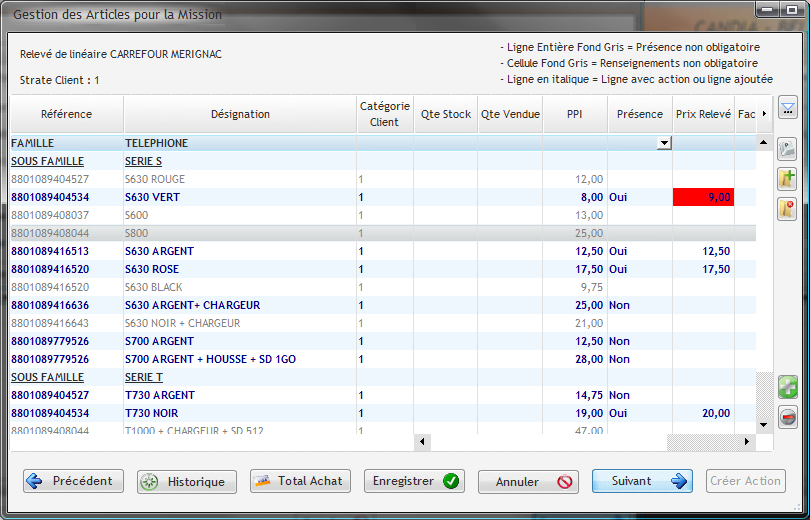Click the remove article icon with red mark
Image resolution: width=810 pixels, height=520 pixels.
click(x=787, y=209)
